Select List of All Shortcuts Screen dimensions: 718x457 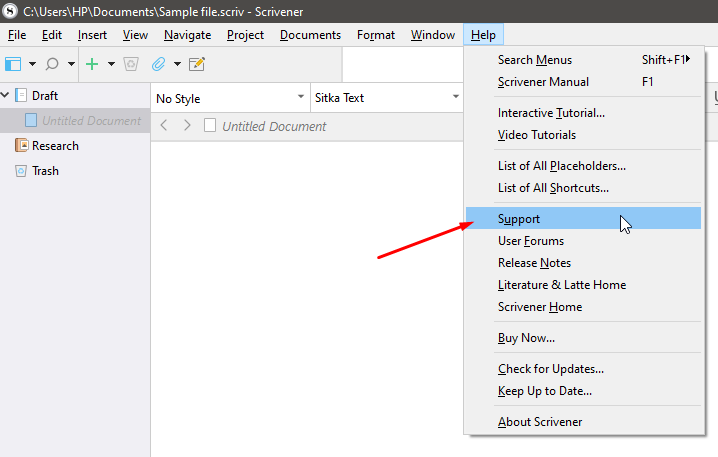click(583, 188)
